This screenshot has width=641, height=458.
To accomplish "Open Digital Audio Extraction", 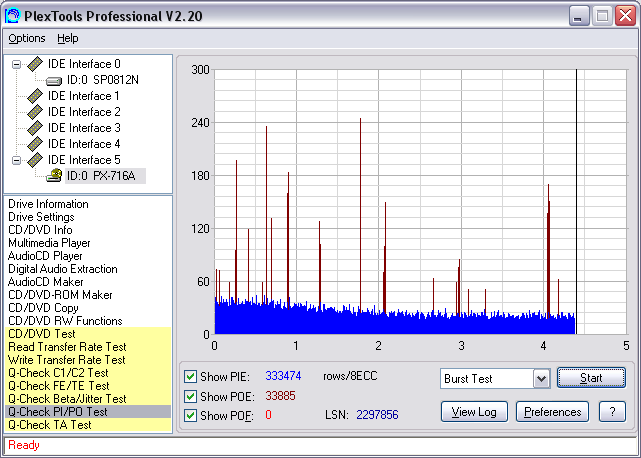I will pyautogui.click(x=63, y=269).
